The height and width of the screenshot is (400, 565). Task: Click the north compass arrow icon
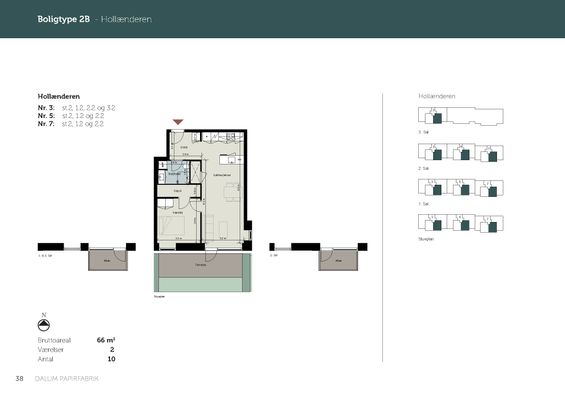44,325
